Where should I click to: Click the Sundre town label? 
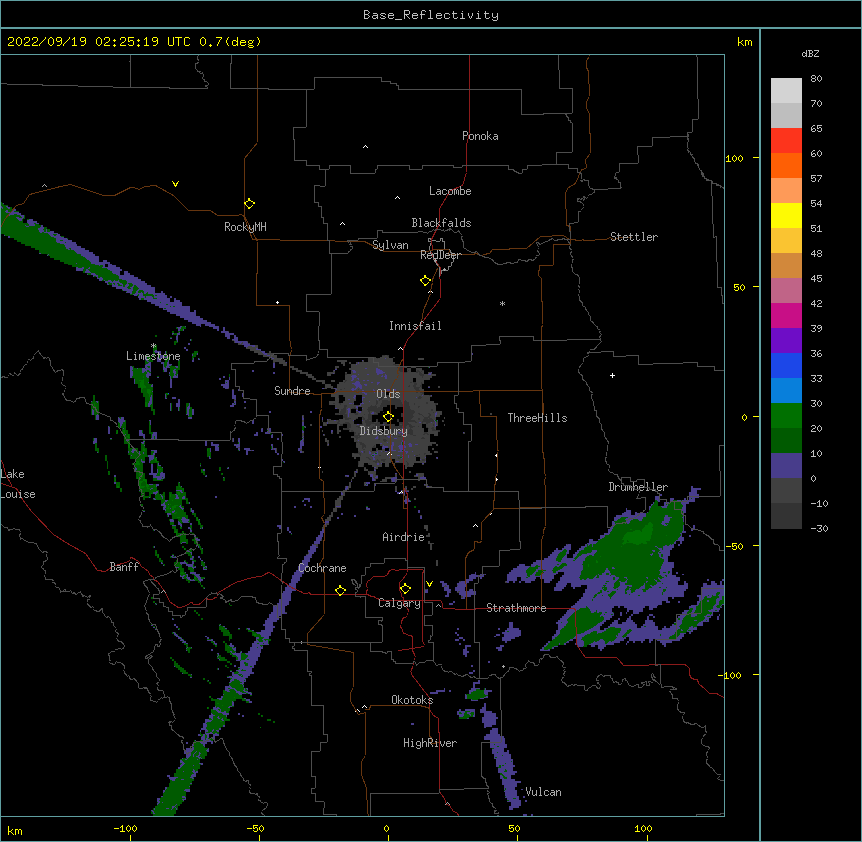point(292,391)
